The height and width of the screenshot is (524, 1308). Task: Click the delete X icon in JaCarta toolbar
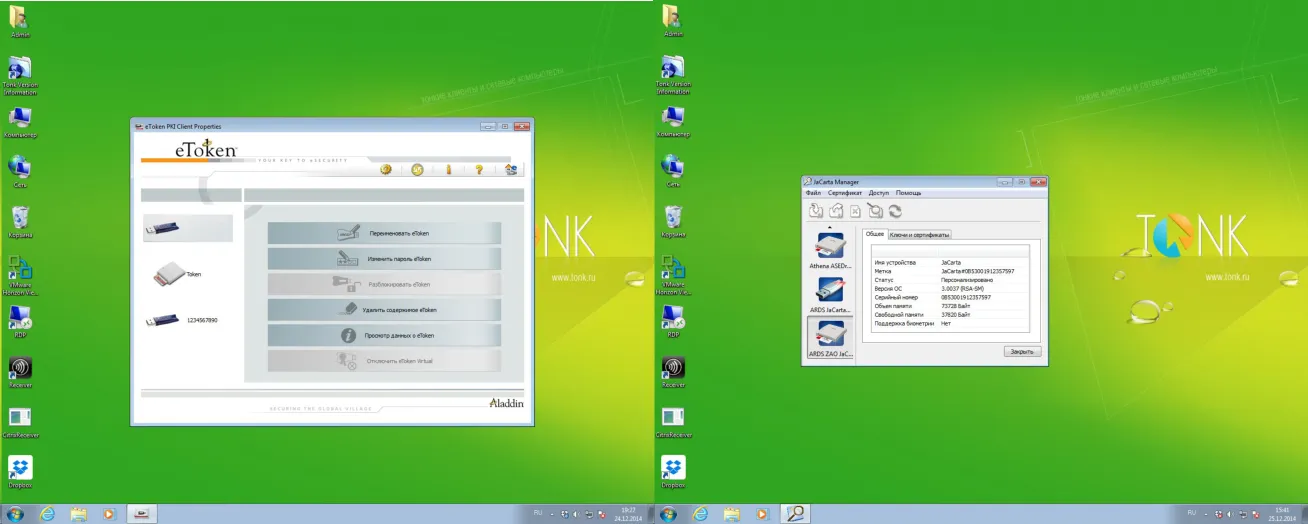(x=856, y=210)
